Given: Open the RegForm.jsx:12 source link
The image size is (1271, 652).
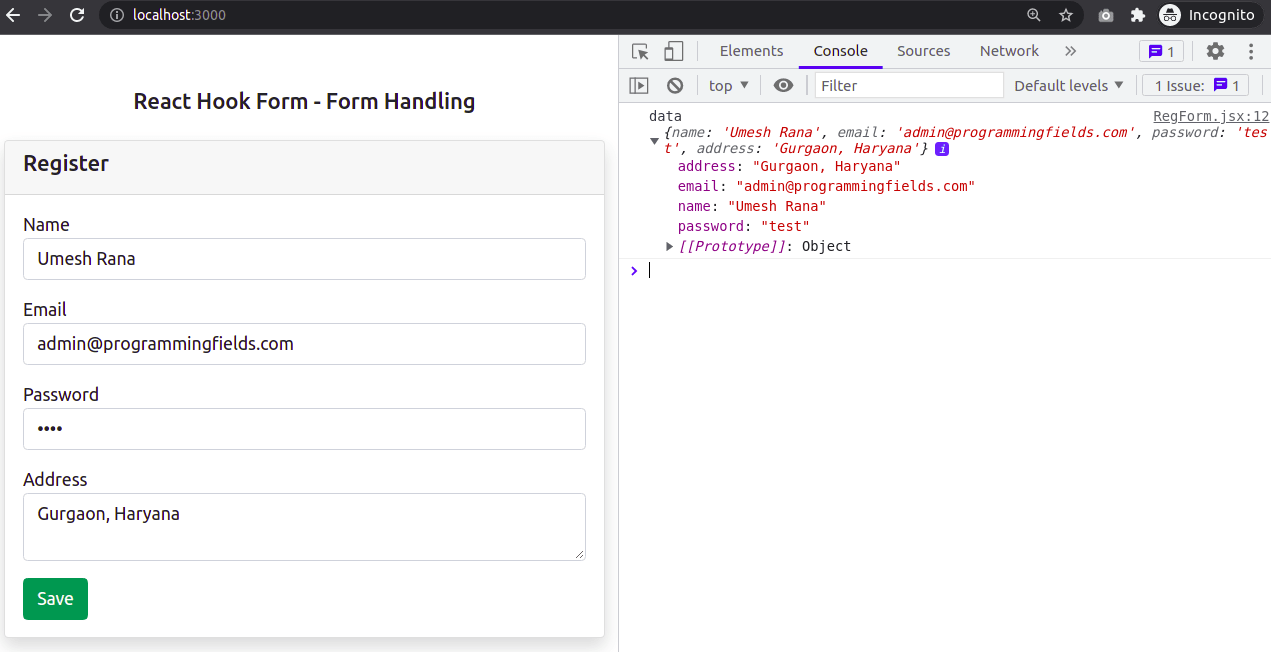Looking at the screenshot, I should (x=1210, y=116).
